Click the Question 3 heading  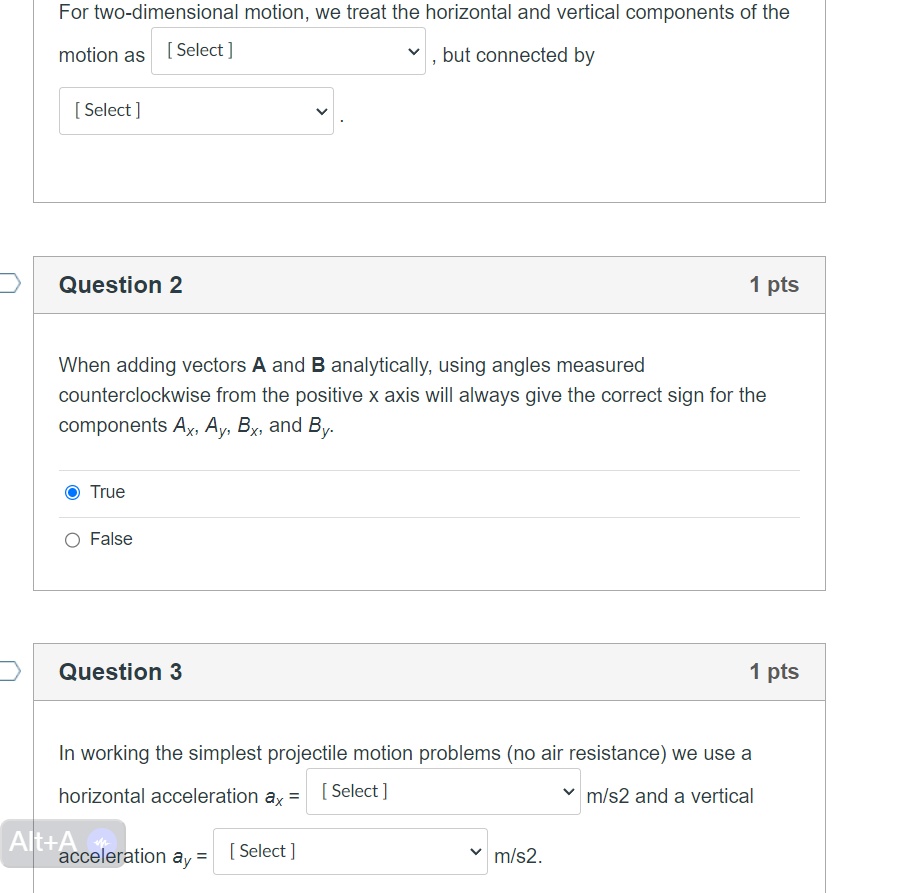tap(121, 672)
